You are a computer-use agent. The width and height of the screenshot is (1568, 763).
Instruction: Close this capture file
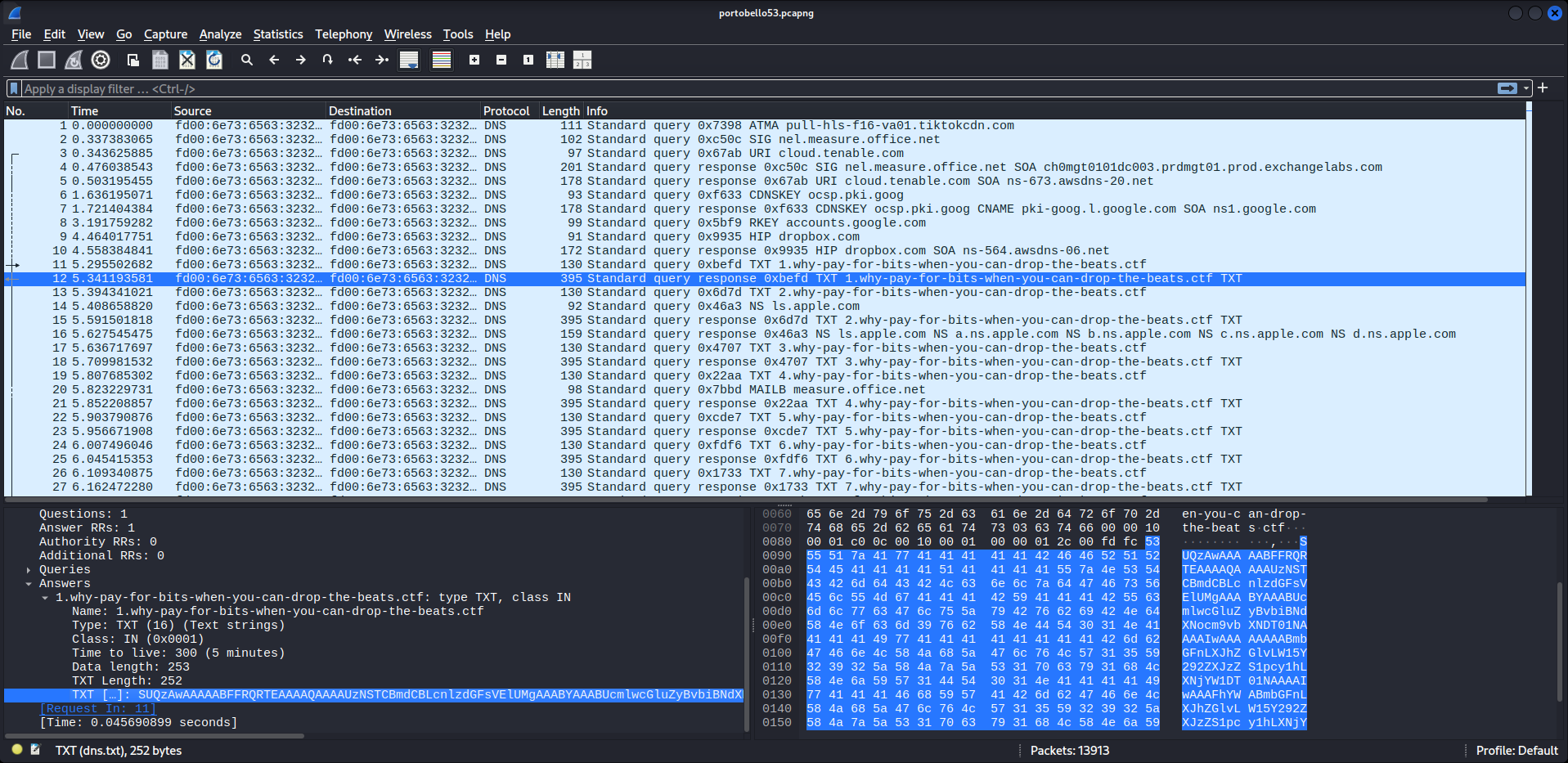pos(187,60)
